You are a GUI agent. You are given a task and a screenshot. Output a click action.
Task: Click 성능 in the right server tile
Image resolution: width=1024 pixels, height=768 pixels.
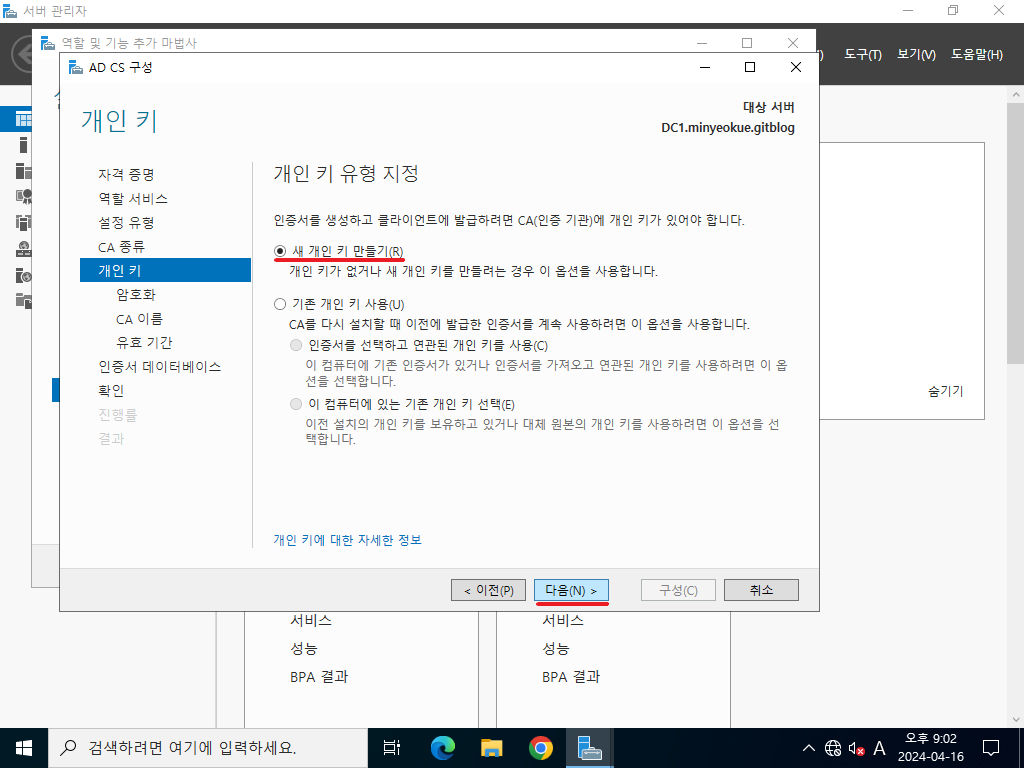(556, 648)
